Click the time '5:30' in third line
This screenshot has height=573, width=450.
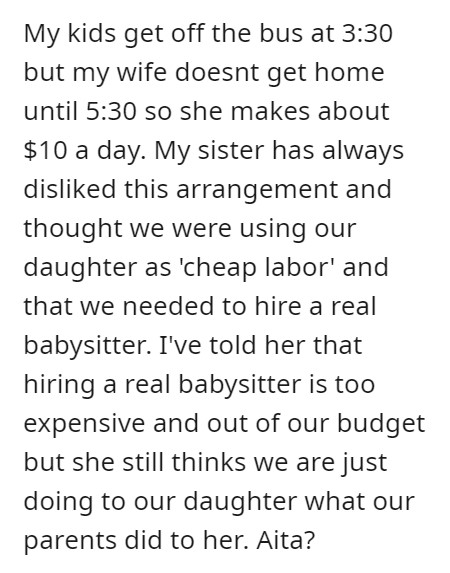click(x=110, y=111)
